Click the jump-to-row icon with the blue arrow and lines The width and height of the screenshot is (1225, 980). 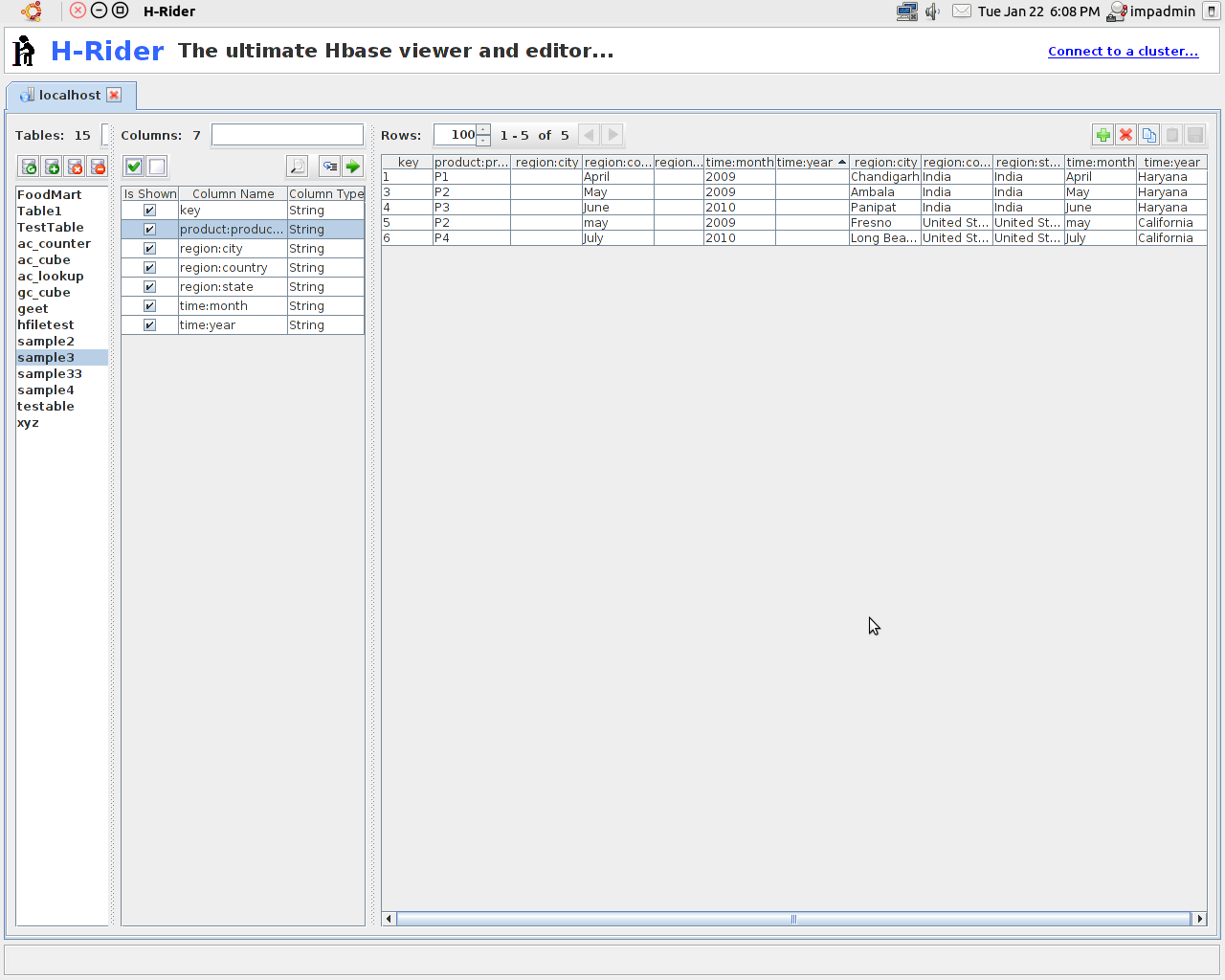pos(329,167)
